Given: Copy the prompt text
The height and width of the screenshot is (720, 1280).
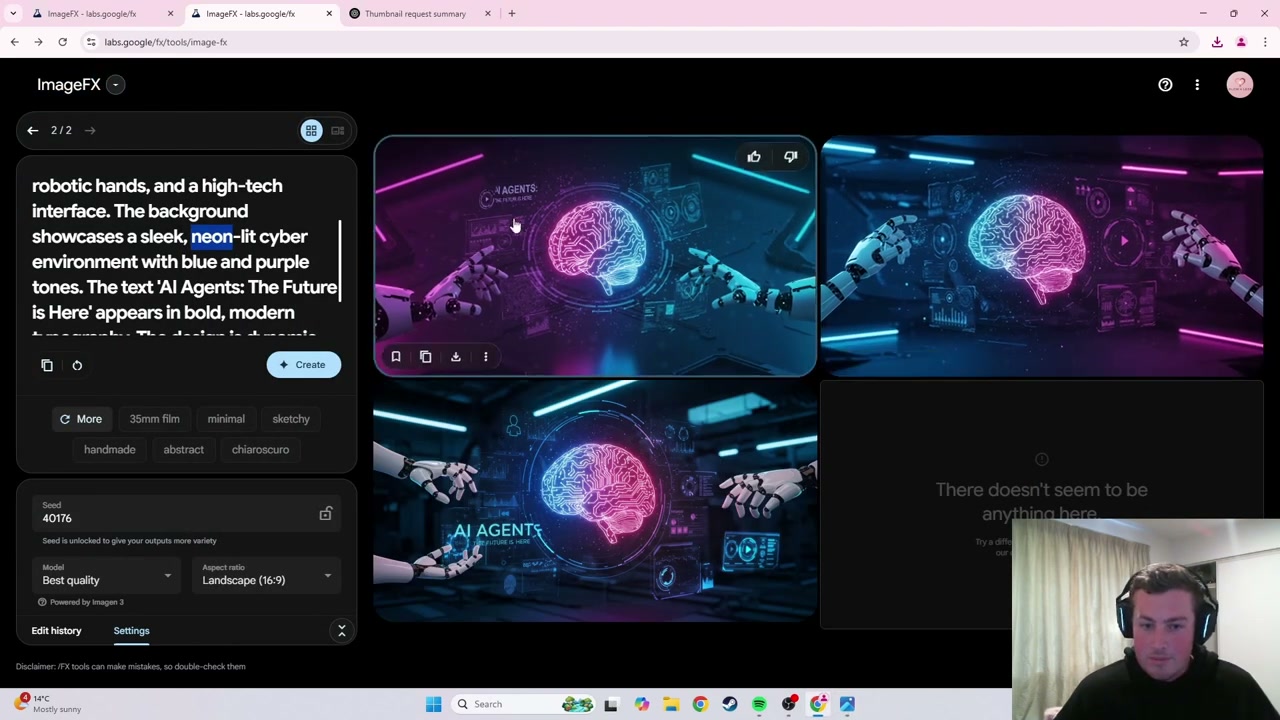Looking at the screenshot, I should pyautogui.click(x=47, y=365).
